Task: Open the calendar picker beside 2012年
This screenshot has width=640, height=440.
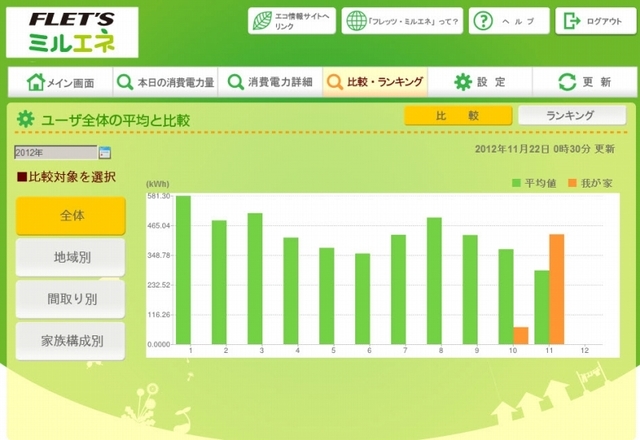Action: click(105, 153)
